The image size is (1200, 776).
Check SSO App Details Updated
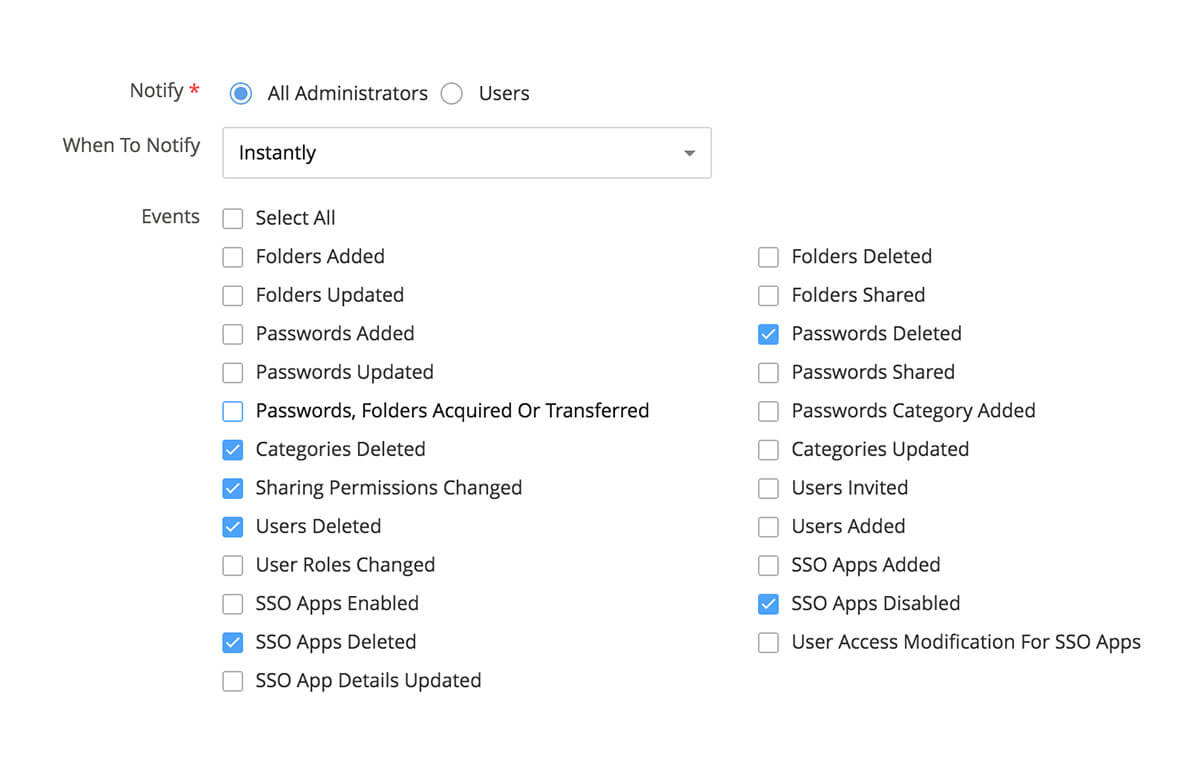click(233, 682)
